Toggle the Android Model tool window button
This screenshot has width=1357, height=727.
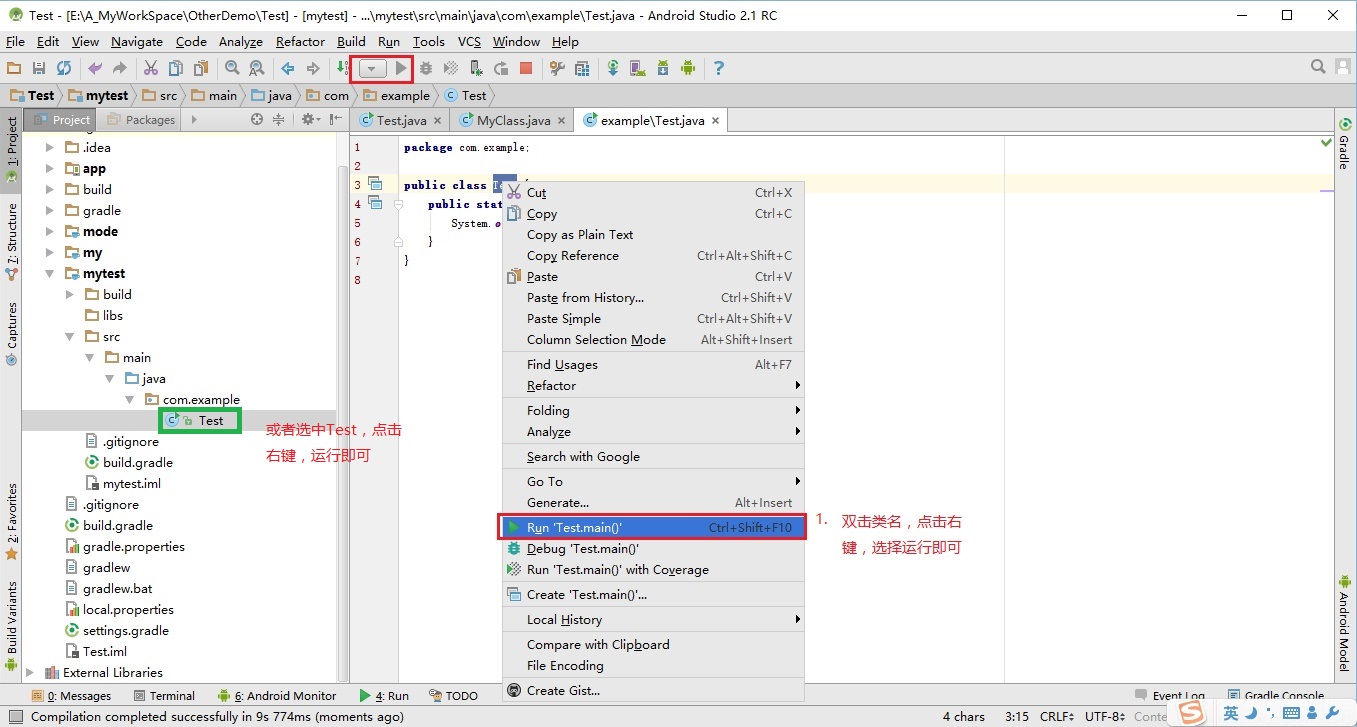1344,624
